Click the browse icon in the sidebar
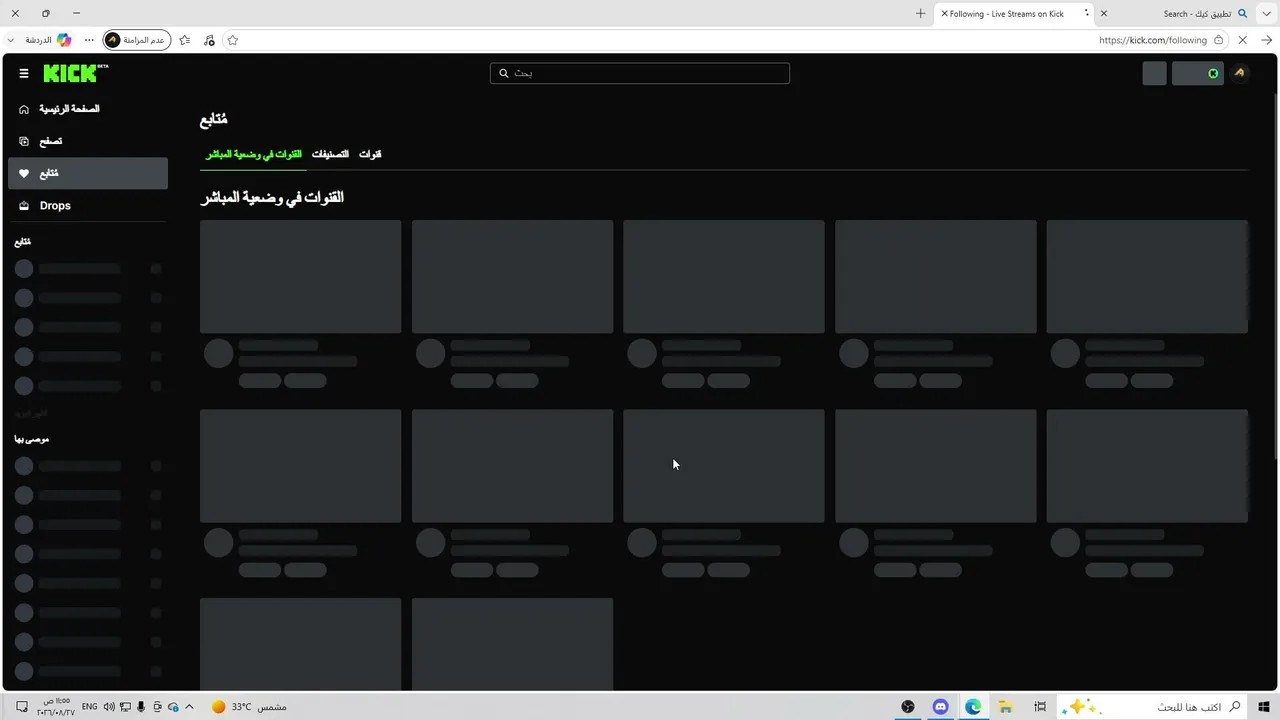1280x720 pixels. click(24, 141)
